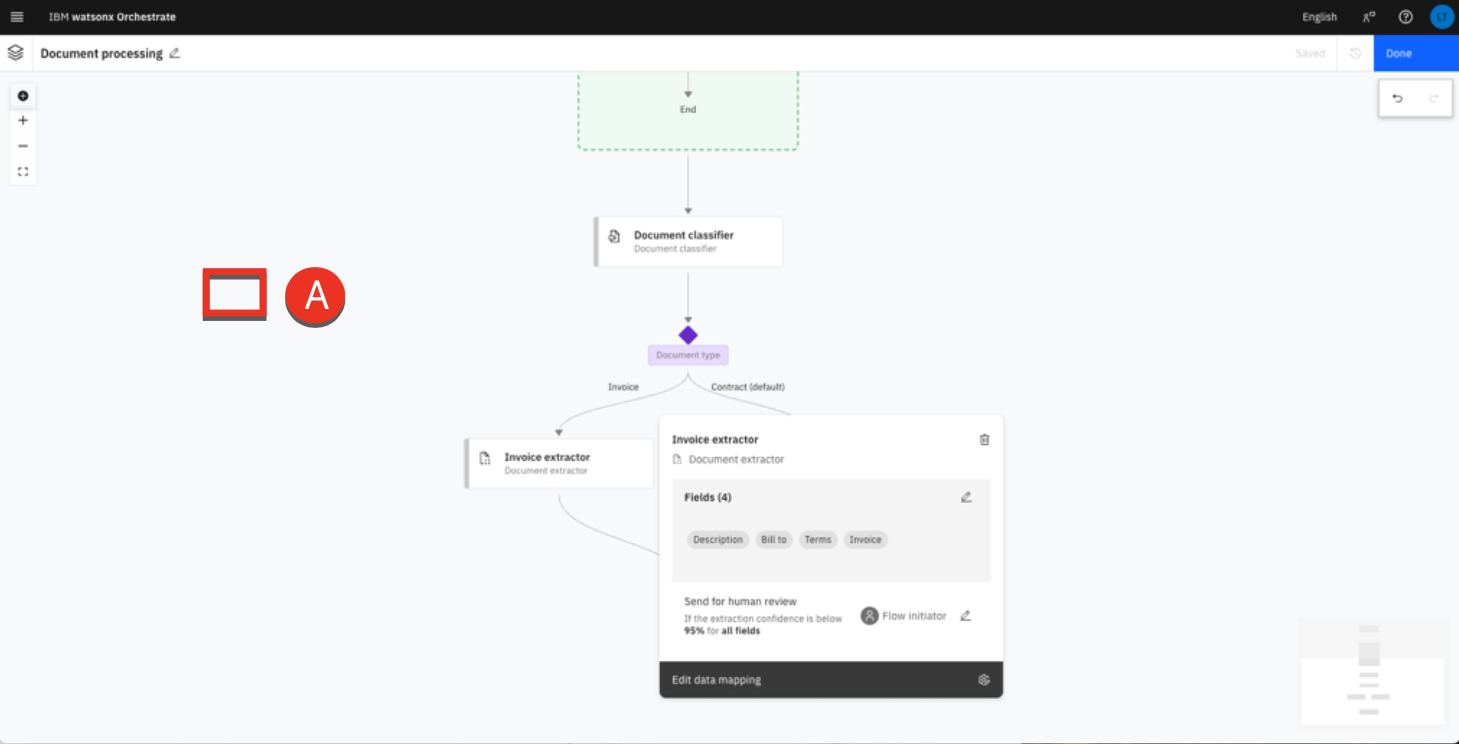Open the user profile avatar menu

pyautogui.click(x=1441, y=17)
